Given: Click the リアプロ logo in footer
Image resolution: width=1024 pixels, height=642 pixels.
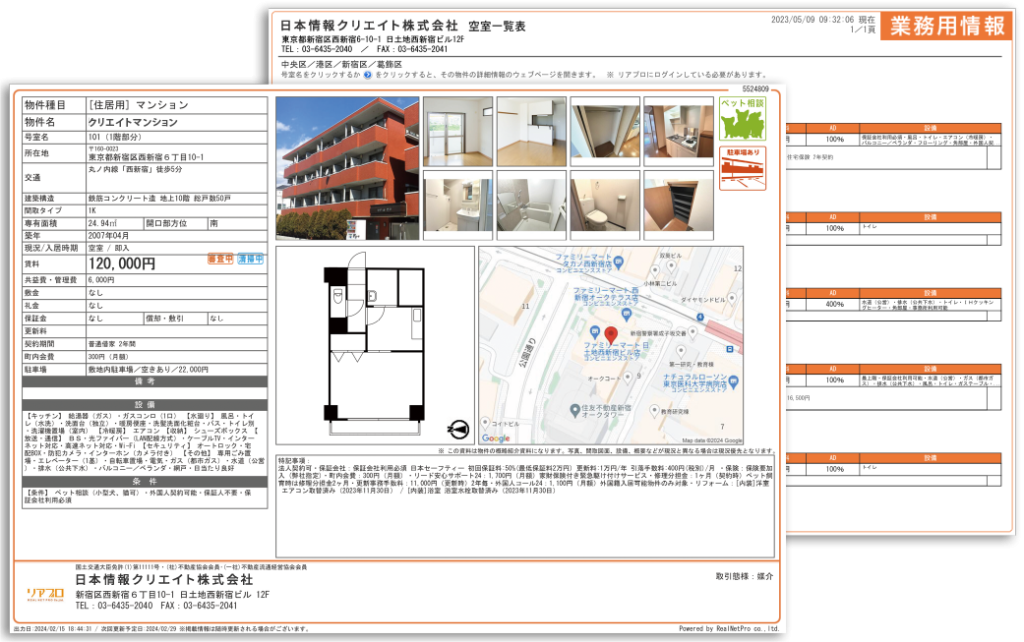Looking at the screenshot, I should (x=45, y=594).
